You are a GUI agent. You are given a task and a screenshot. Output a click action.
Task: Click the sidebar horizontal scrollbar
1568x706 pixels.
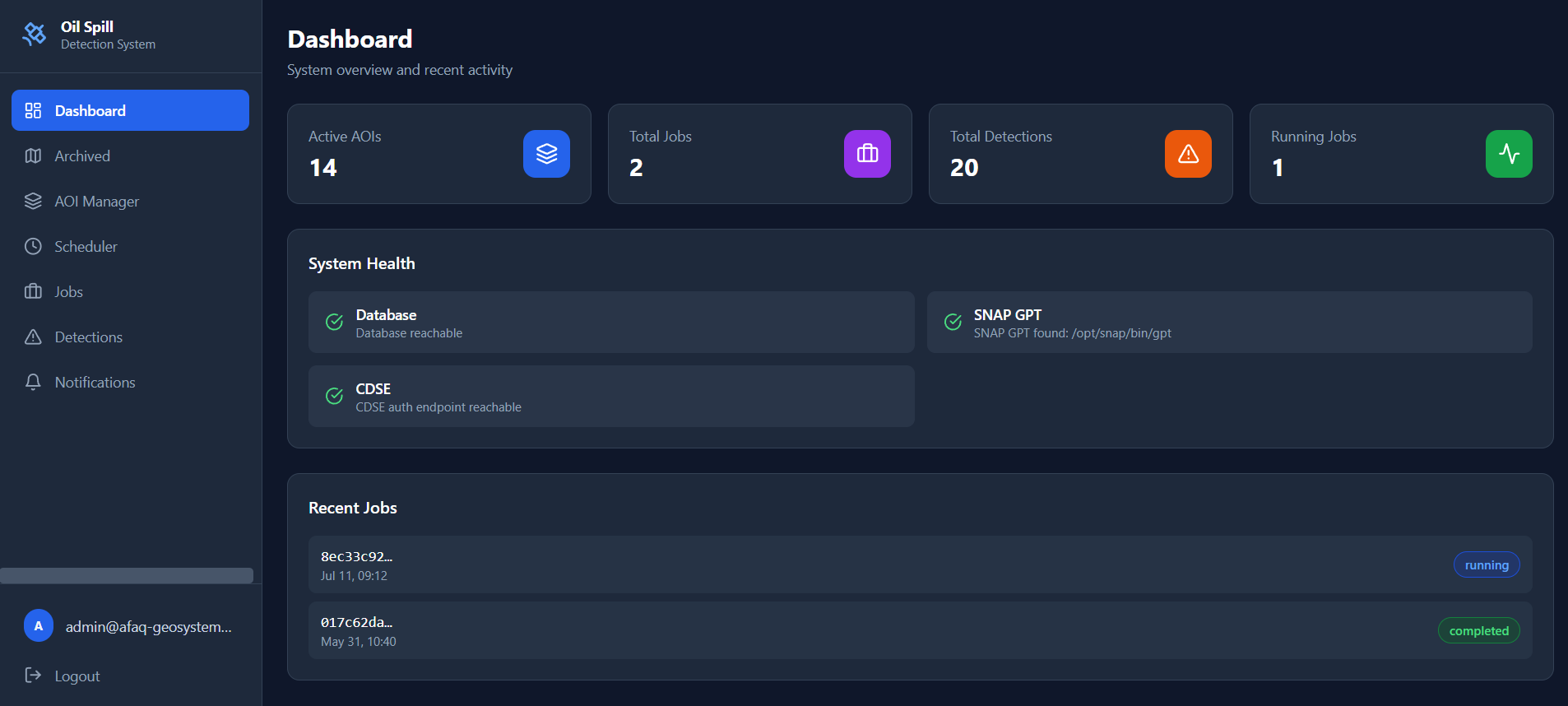click(127, 575)
